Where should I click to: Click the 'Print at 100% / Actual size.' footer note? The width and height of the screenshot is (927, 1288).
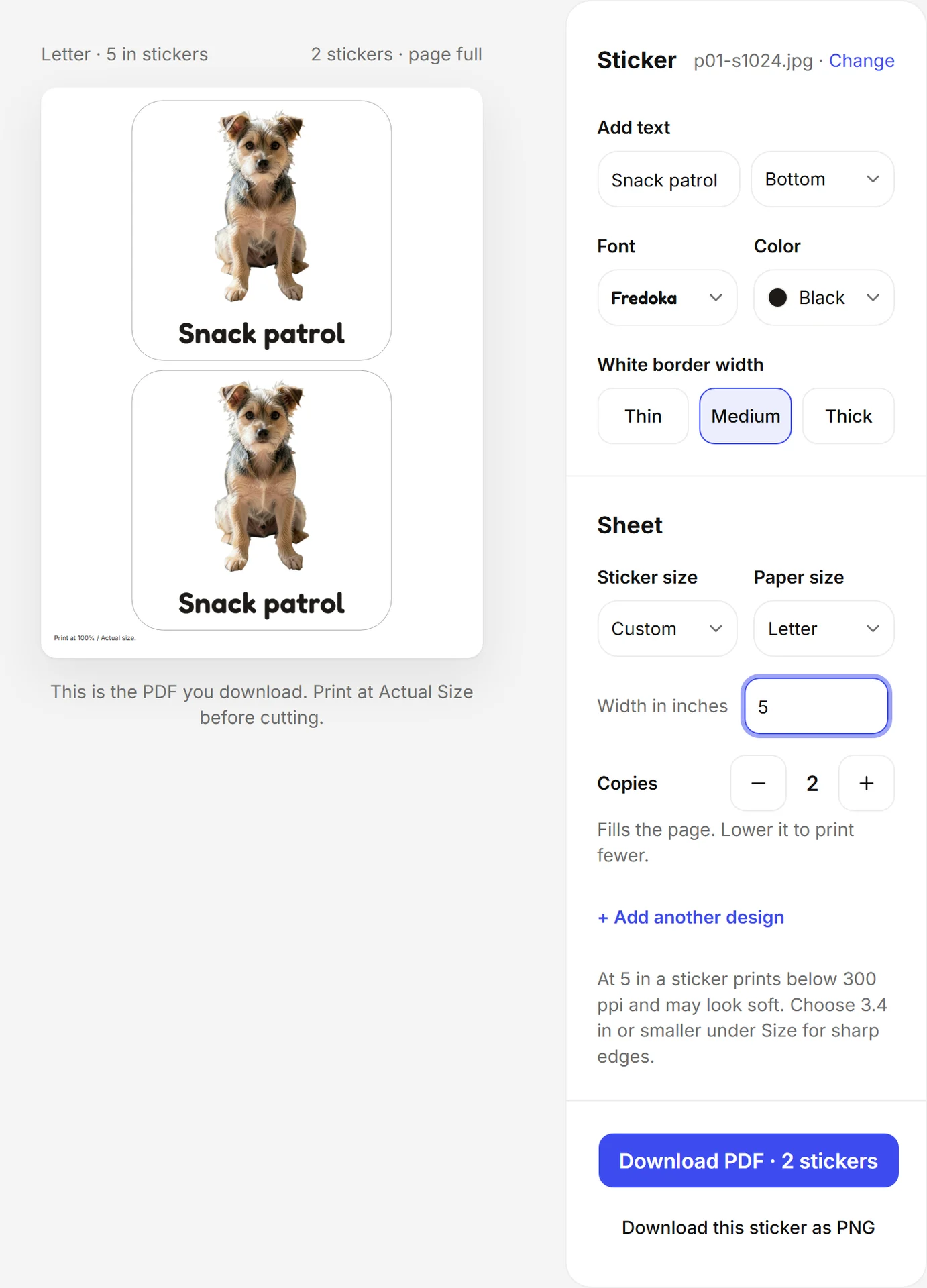coord(95,638)
